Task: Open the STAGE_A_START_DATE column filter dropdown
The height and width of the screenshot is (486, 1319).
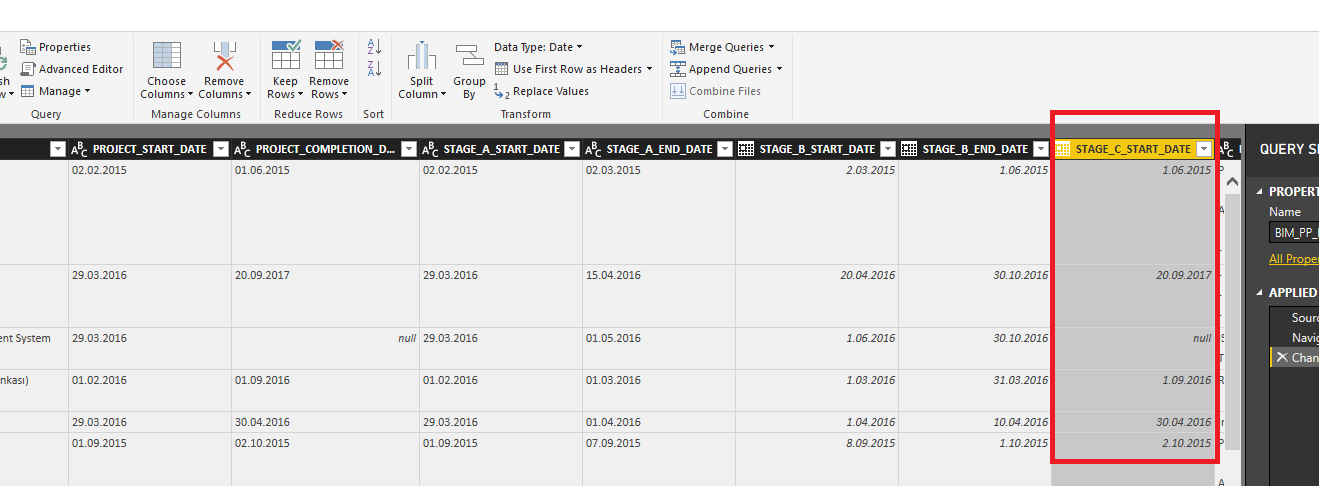Action: (571, 149)
